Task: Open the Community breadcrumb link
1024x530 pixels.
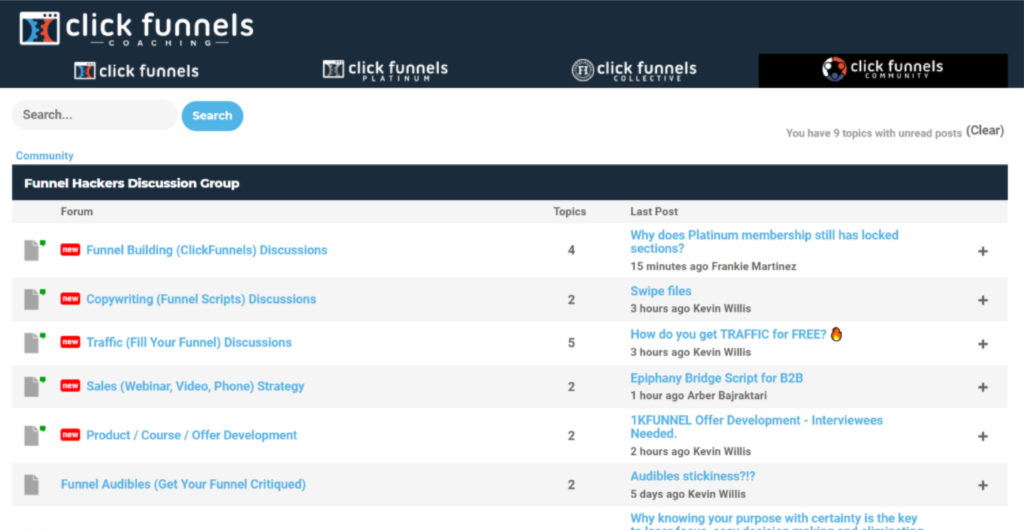Action: (x=44, y=156)
